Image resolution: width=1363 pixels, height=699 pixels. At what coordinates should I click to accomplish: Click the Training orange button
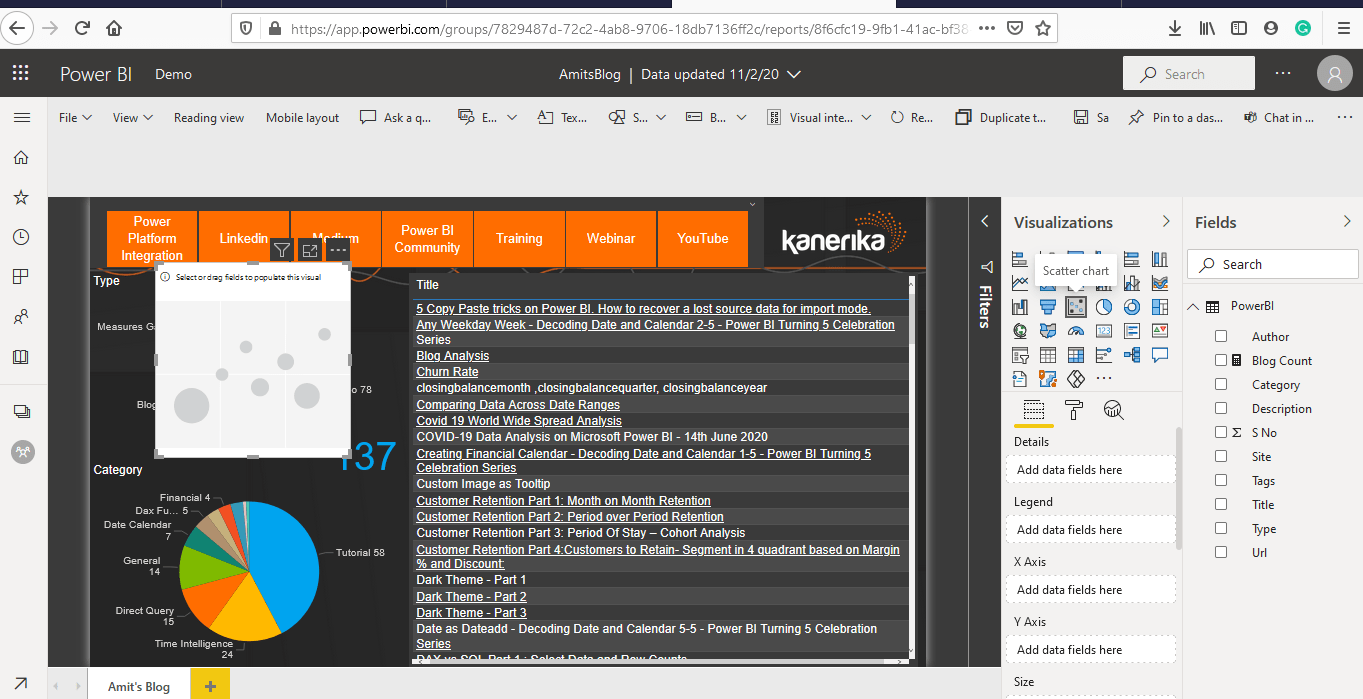(519, 238)
